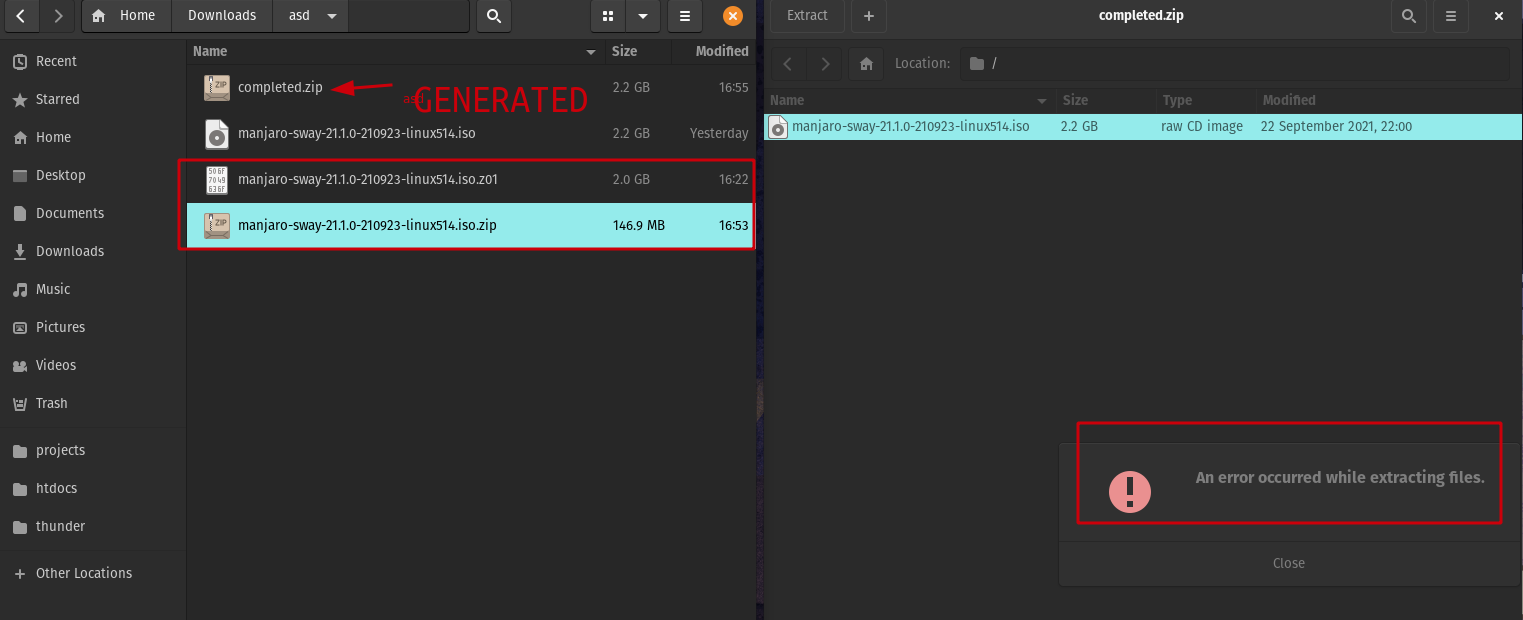Select the .iso entry inside archive
1523x620 pixels.
(x=1144, y=126)
